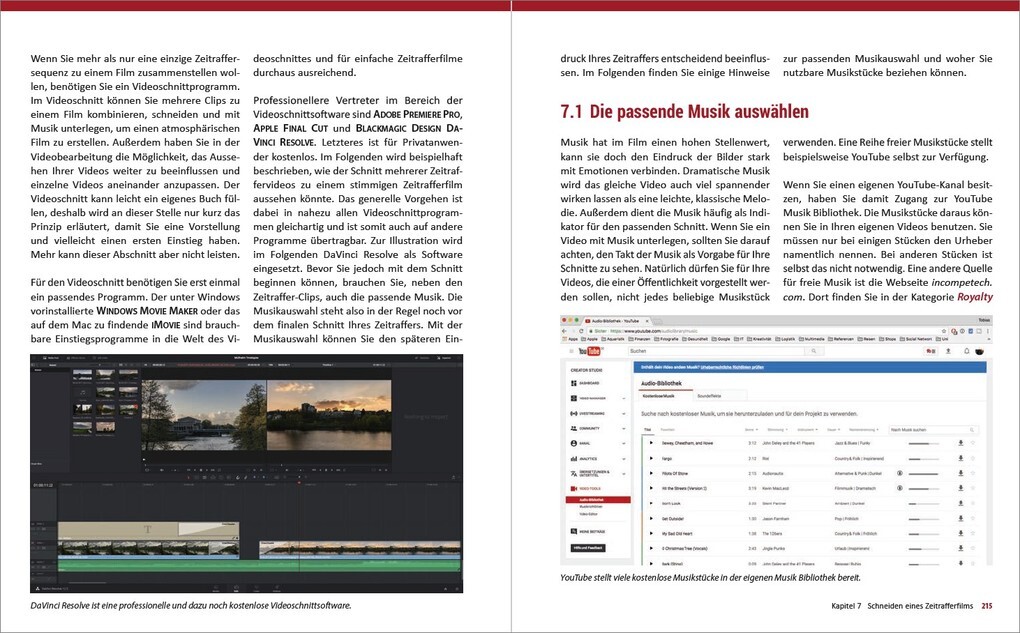Click the DaVinci Resolve home icon
1020x633 pixels.
pos(444,589)
